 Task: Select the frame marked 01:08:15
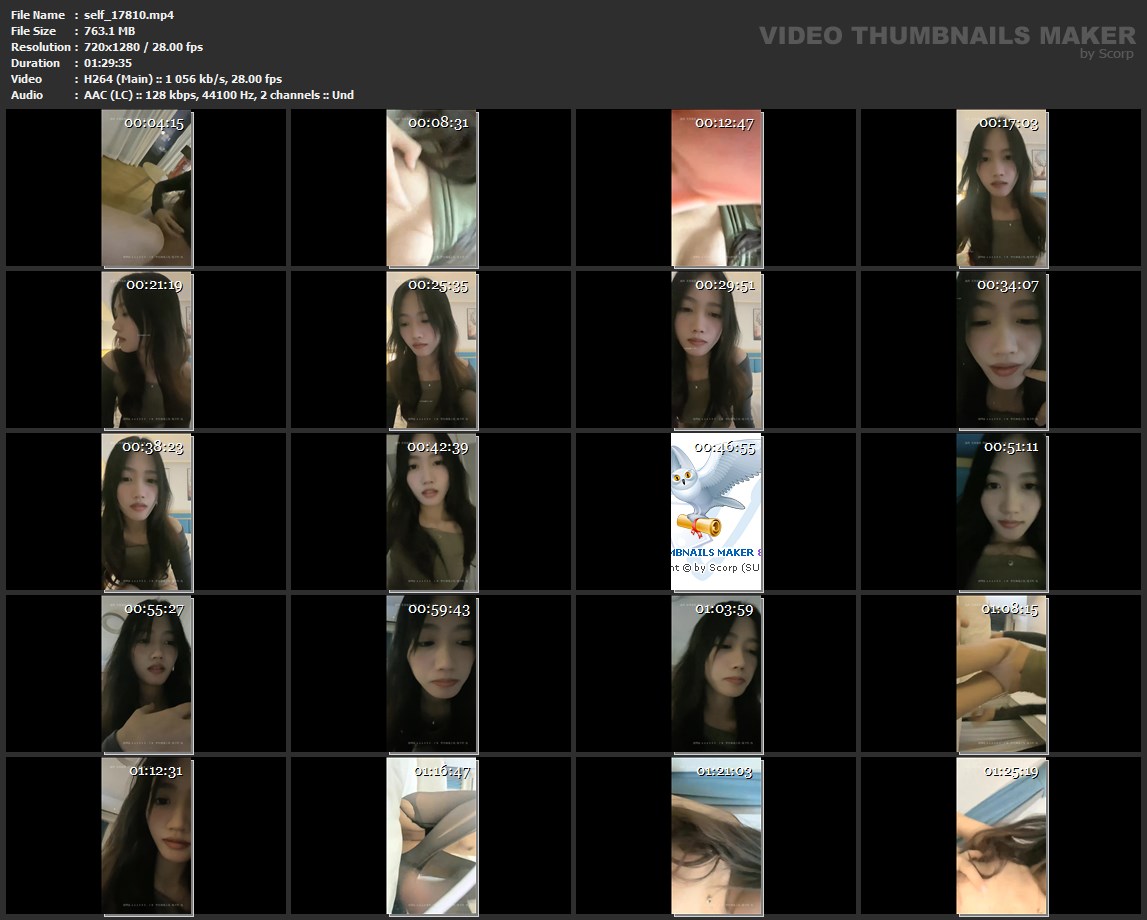(1001, 674)
